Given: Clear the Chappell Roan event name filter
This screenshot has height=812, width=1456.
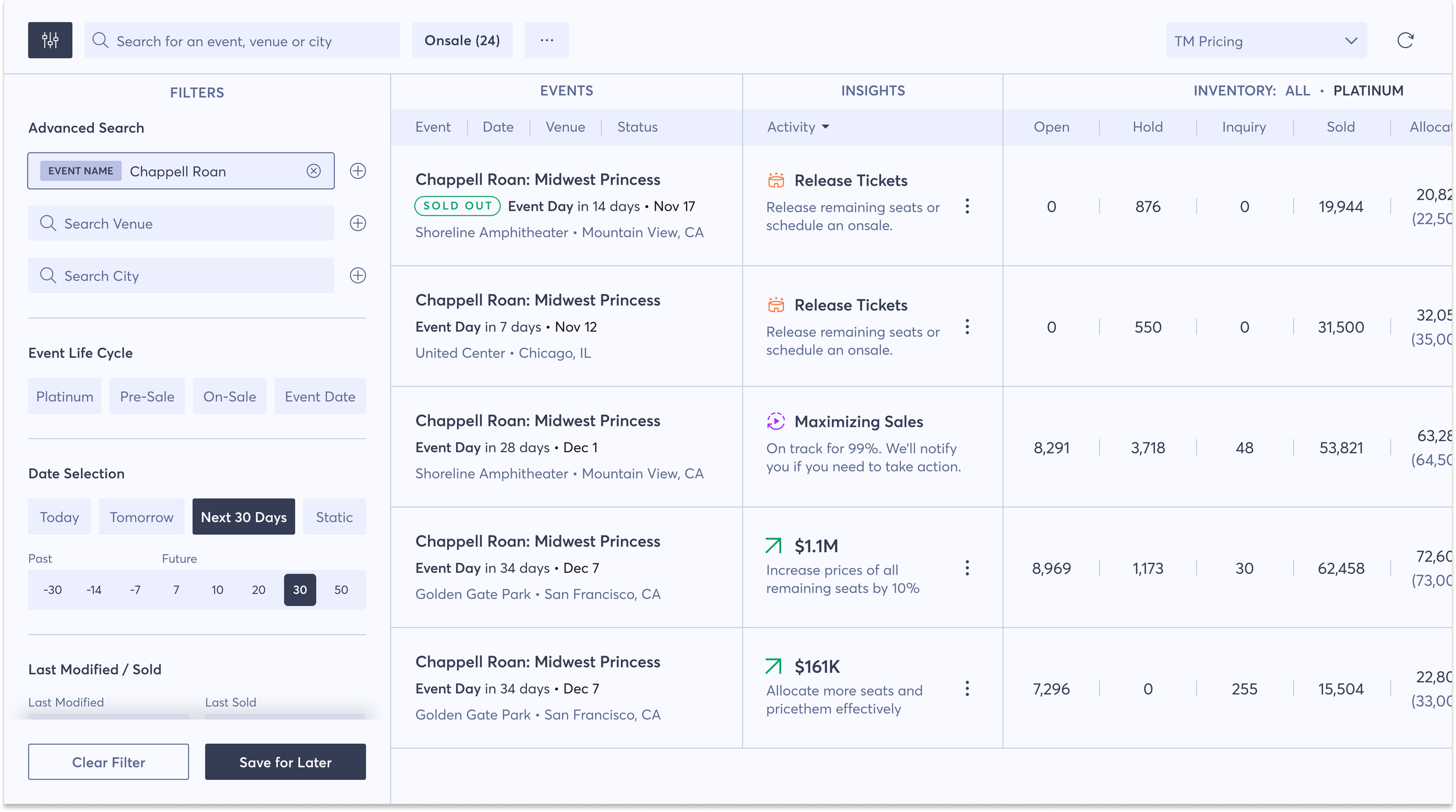Looking at the screenshot, I should pos(313,171).
